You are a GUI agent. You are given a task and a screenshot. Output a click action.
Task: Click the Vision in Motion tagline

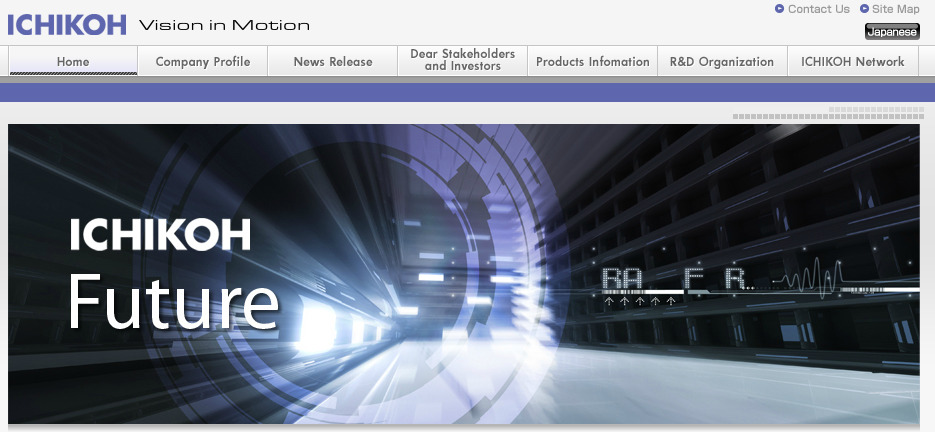coord(224,26)
